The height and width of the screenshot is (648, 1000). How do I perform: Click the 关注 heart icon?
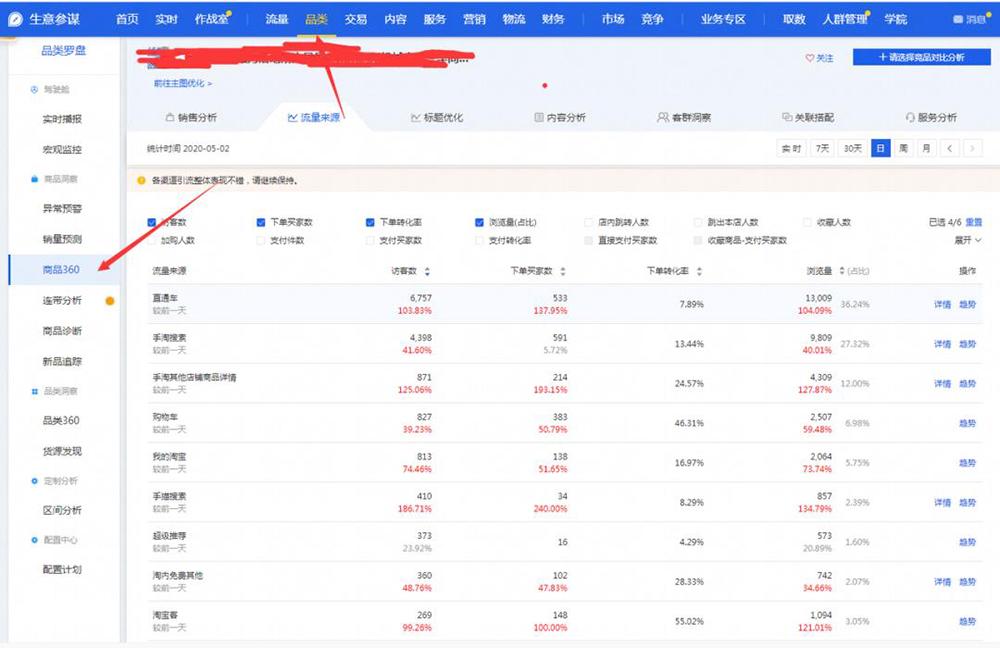pos(810,59)
